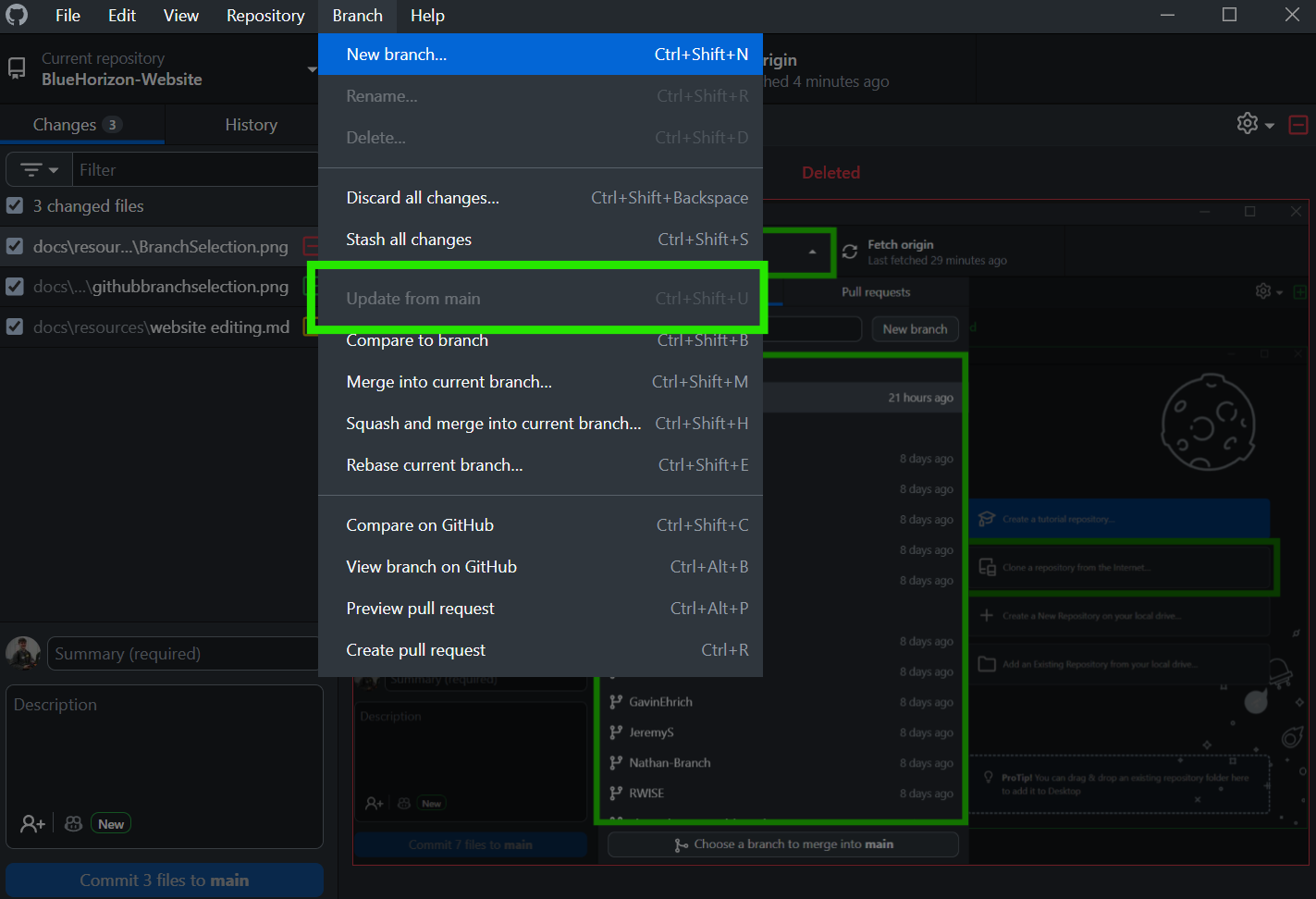Select the githubbranchselection.png file row
The image size is (1316, 899).
point(160,287)
